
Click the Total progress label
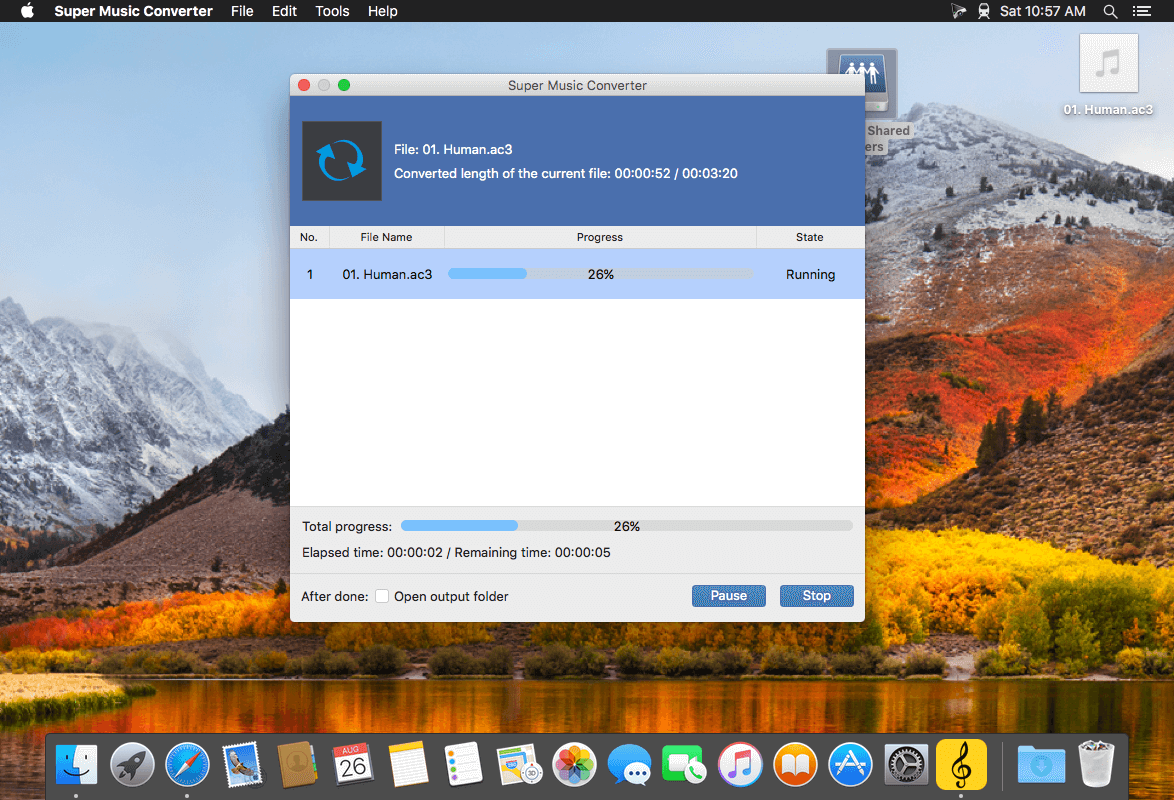pyautogui.click(x=347, y=527)
